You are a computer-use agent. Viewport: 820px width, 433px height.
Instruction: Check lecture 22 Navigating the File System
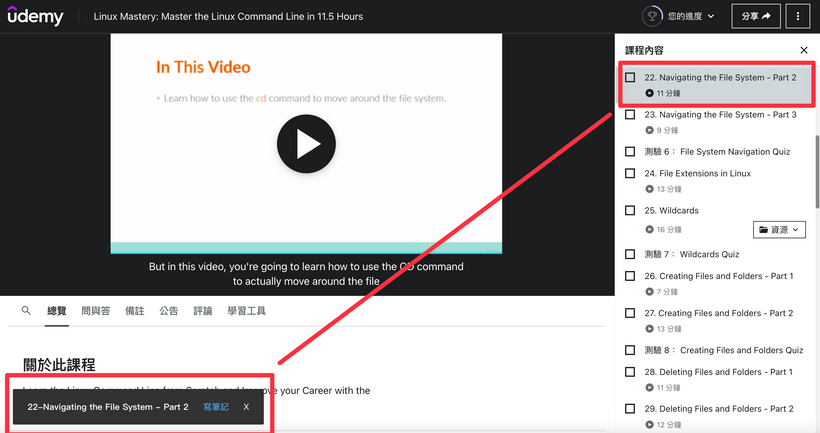(630, 77)
